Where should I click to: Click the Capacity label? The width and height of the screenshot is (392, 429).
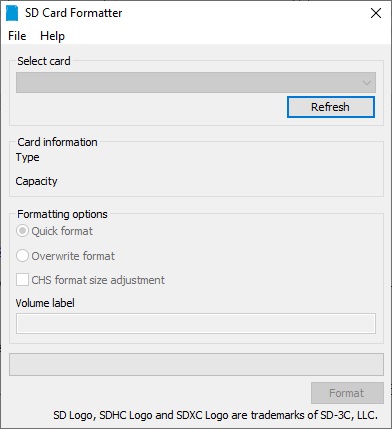36,181
